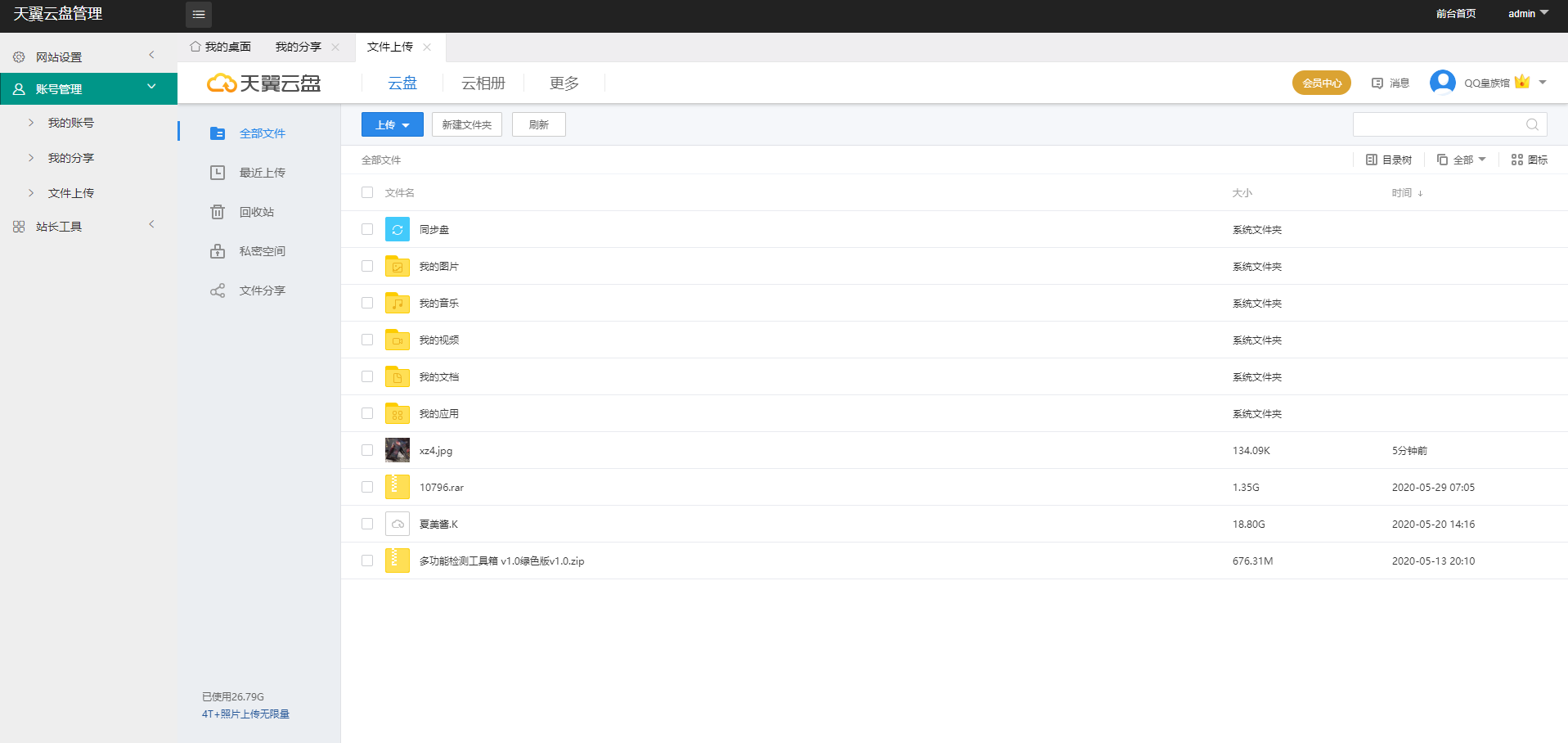Expand the admin account dropdown
Viewport: 1568px width, 743px height.
click(1526, 14)
